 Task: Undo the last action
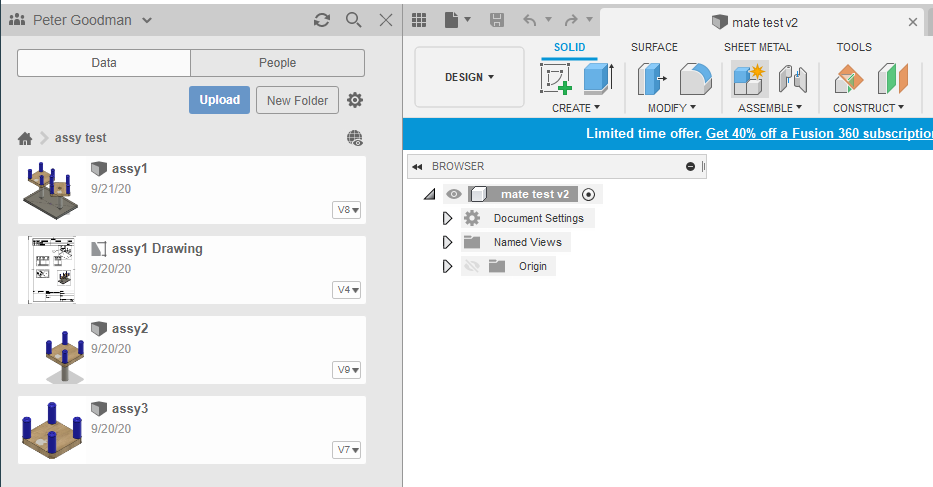tap(530, 20)
